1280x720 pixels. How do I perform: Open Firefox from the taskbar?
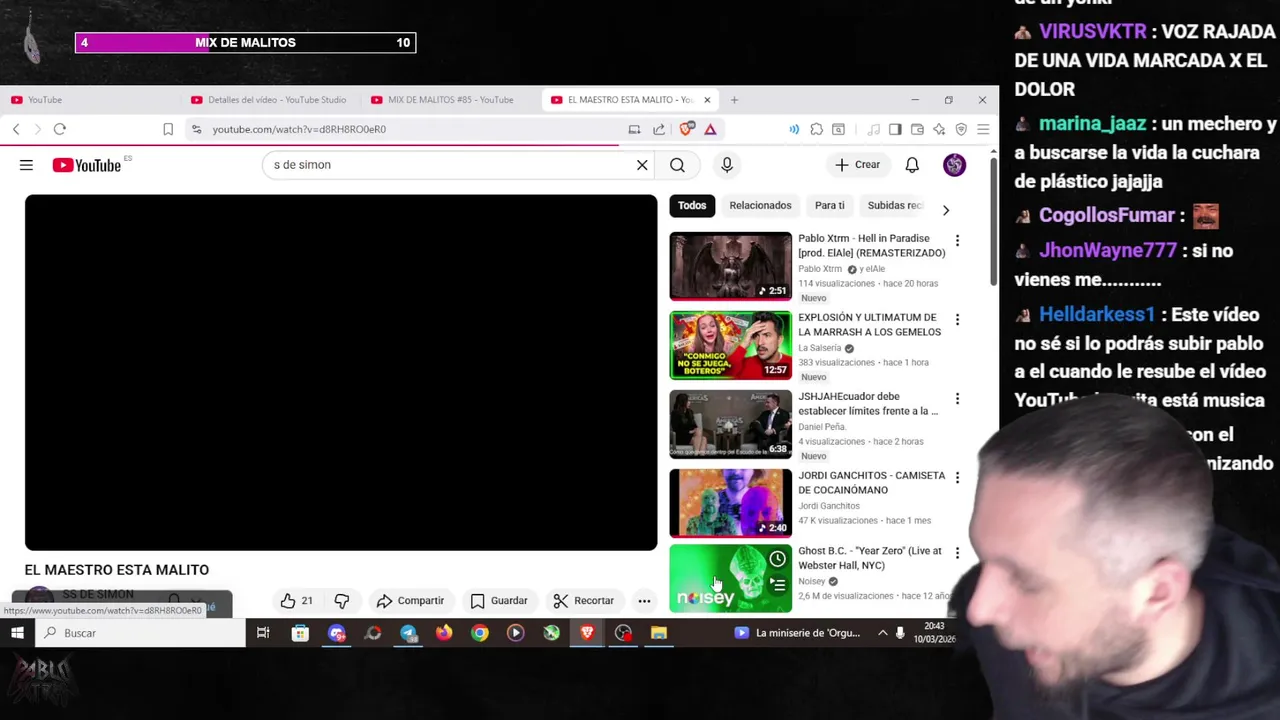coord(444,633)
